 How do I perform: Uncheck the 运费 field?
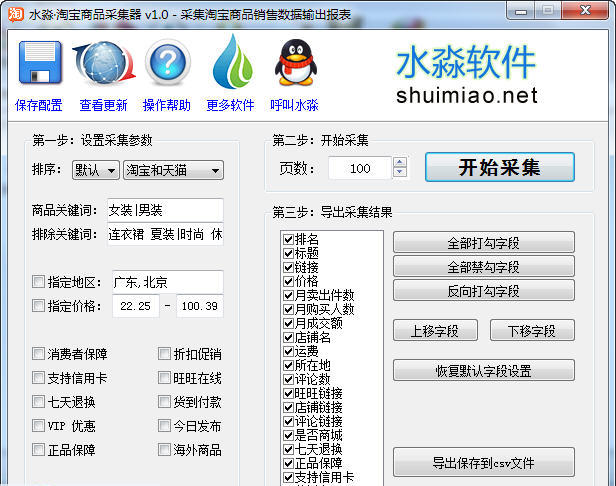288,351
